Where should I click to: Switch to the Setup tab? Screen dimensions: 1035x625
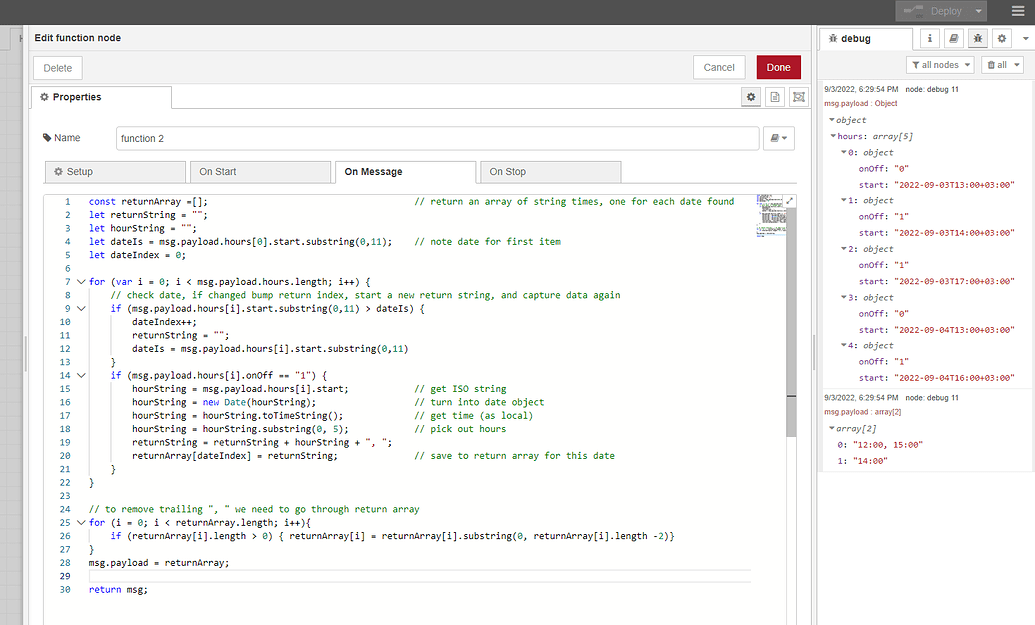115,172
